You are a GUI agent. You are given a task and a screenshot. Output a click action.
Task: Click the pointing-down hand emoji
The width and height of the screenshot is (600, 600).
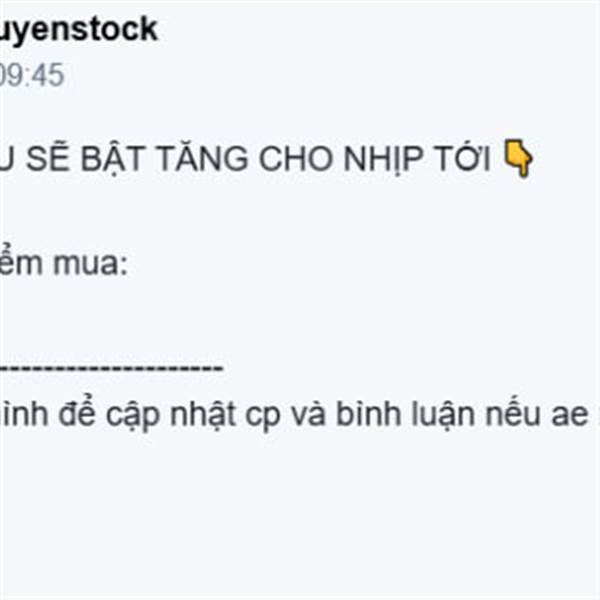coord(518,158)
